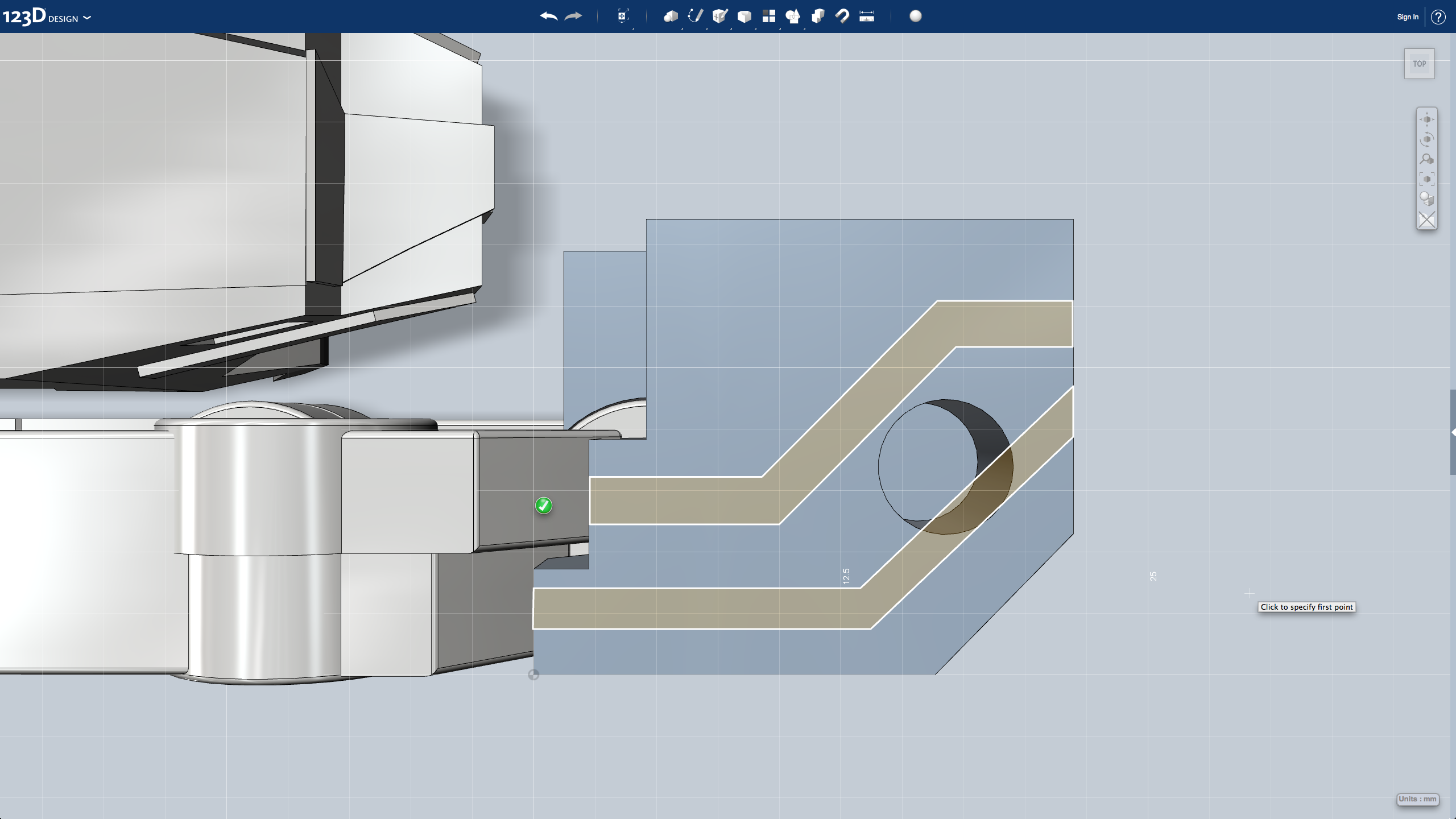Image resolution: width=1456 pixels, height=819 pixels.
Task: Toggle Fit view framing icon
Action: [1428, 179]
